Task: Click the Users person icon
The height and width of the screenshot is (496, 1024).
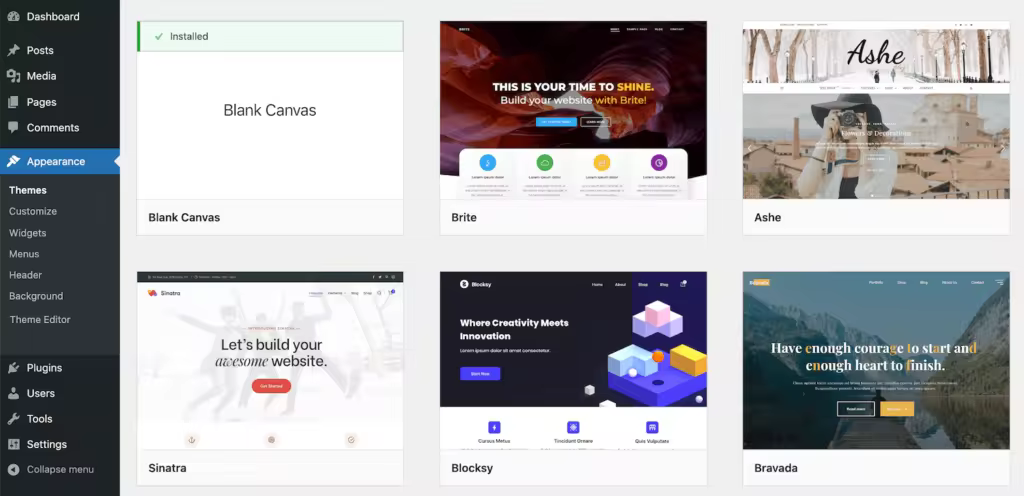Action: pyautogui.click(x=13, y=393)
